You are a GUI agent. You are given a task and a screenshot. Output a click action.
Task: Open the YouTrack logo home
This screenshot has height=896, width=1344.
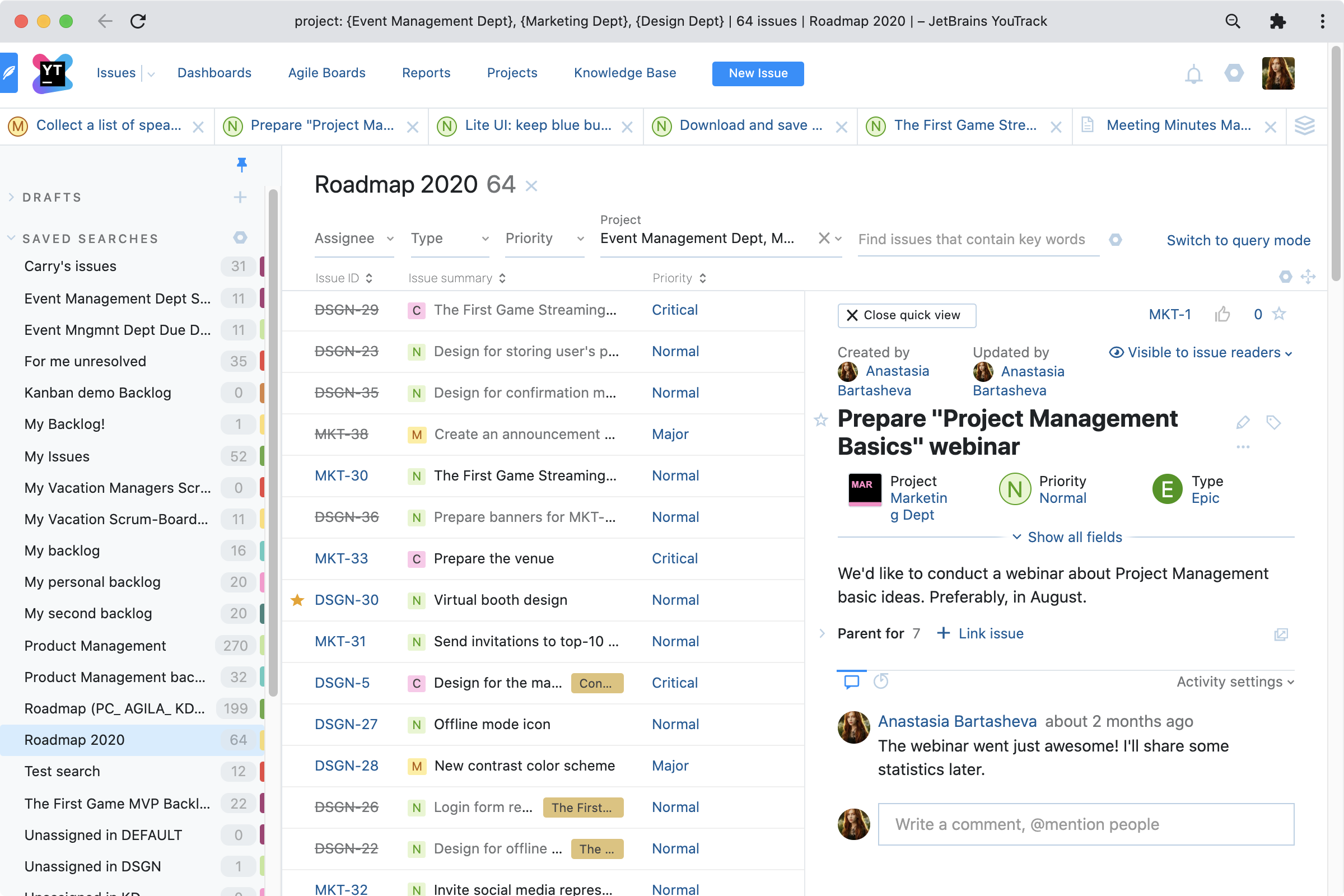coord(52,73)
